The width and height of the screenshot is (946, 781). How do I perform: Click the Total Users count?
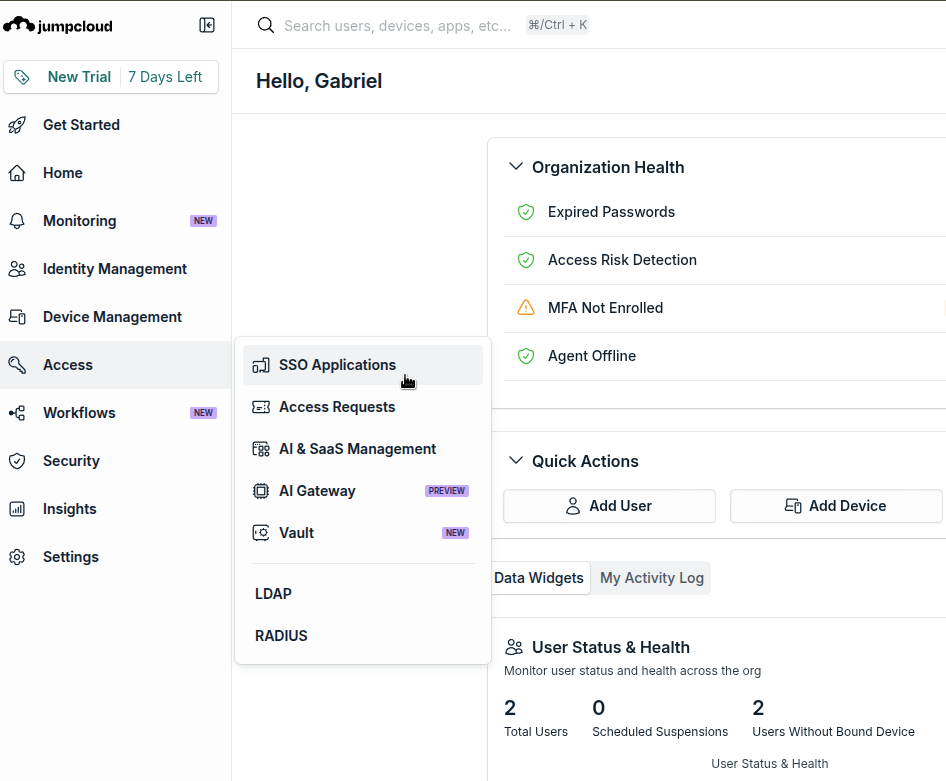tap(510, 707)
